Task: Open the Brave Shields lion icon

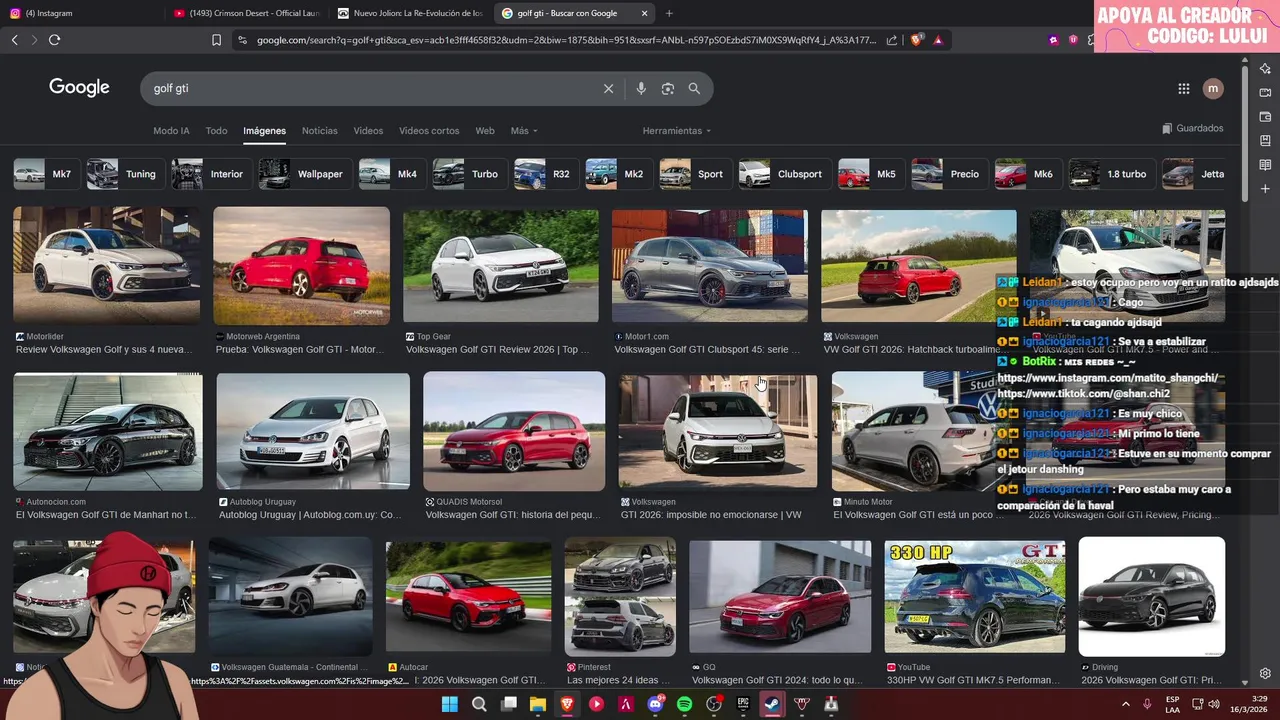Action: coord(917,40)
